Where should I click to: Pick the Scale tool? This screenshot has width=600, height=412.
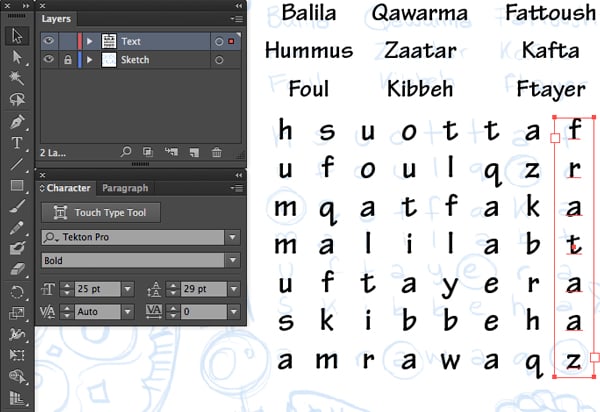(x=17, y=313)
